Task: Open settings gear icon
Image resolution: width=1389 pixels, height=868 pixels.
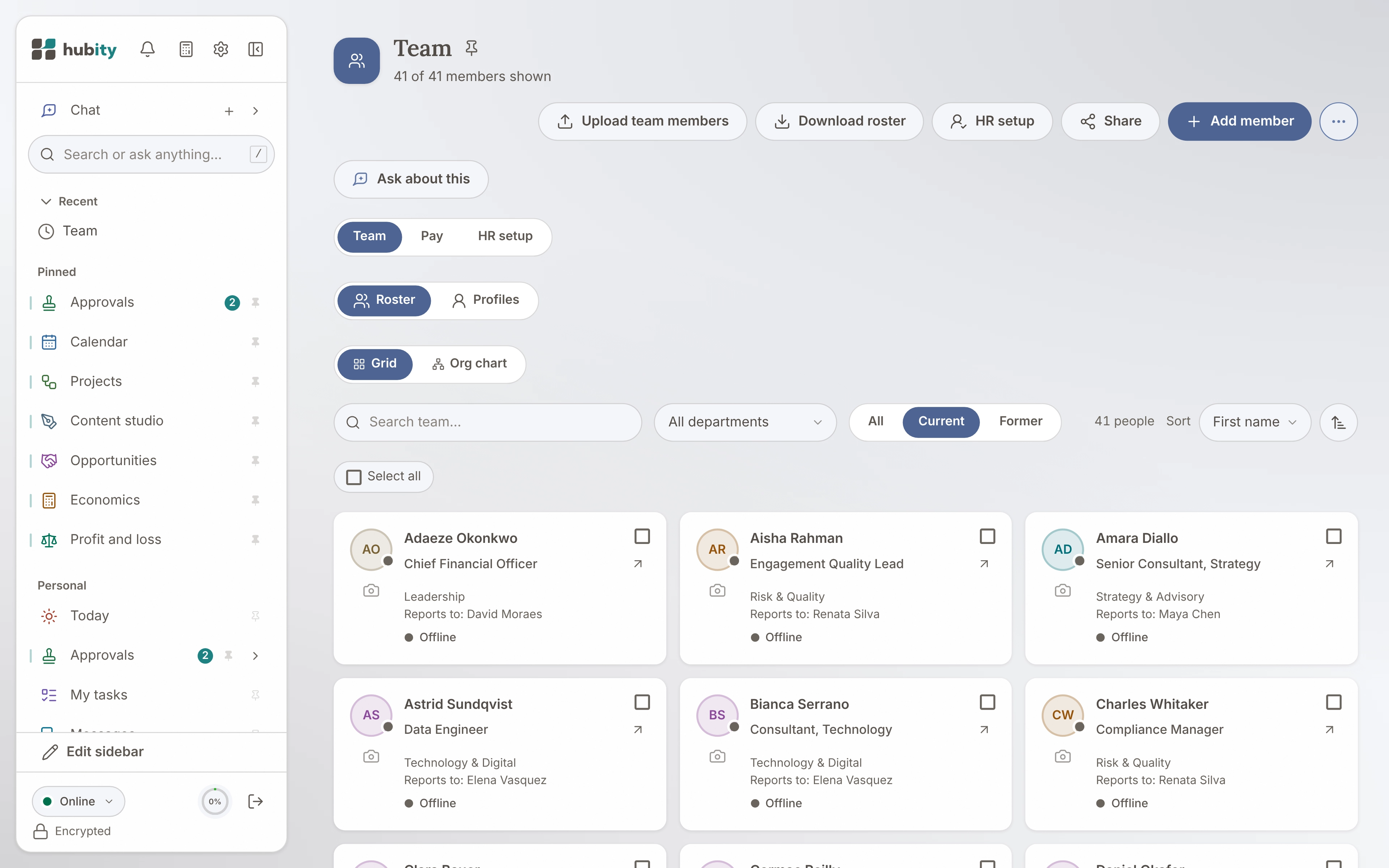Action: pyautogui.click(x=221, y=50)
